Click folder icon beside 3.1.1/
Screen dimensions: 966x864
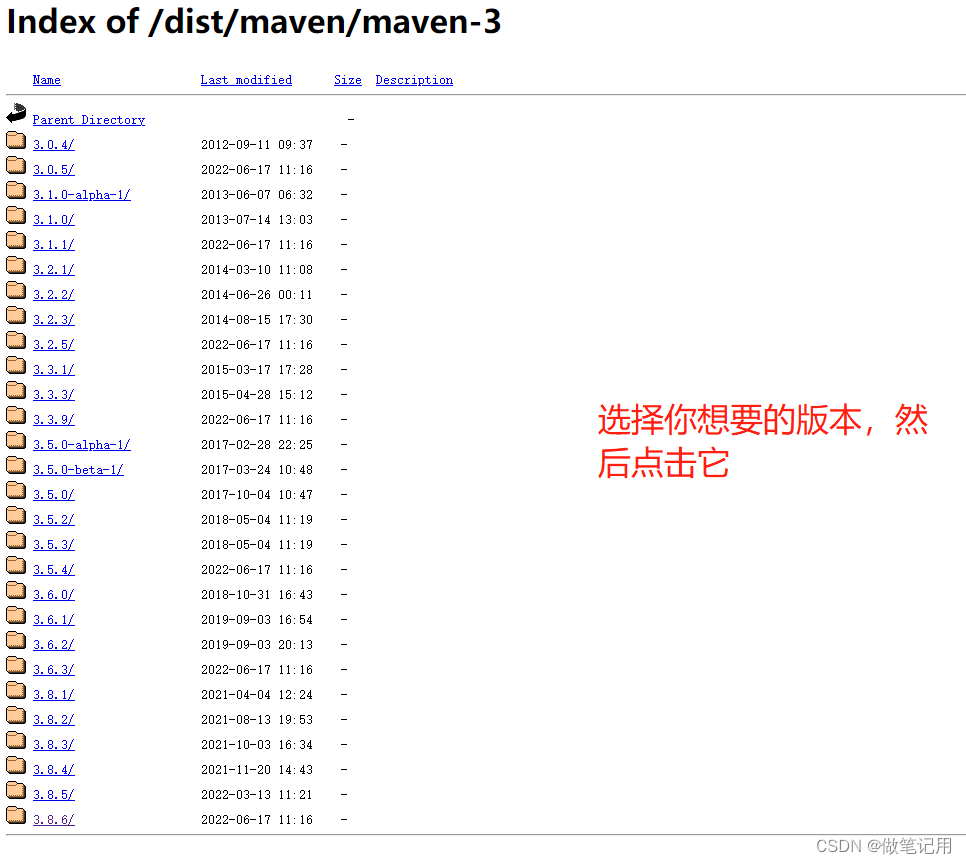16,240
